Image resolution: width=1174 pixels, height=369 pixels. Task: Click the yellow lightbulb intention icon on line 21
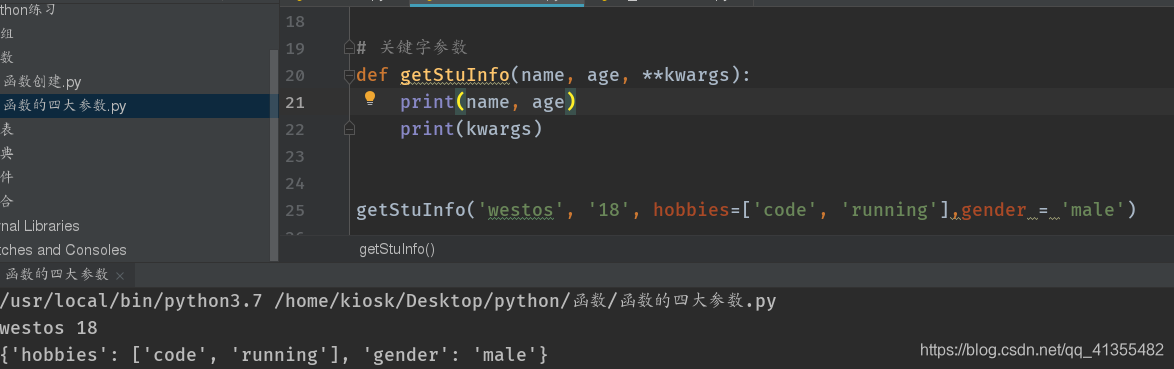[x=369, y=99]
